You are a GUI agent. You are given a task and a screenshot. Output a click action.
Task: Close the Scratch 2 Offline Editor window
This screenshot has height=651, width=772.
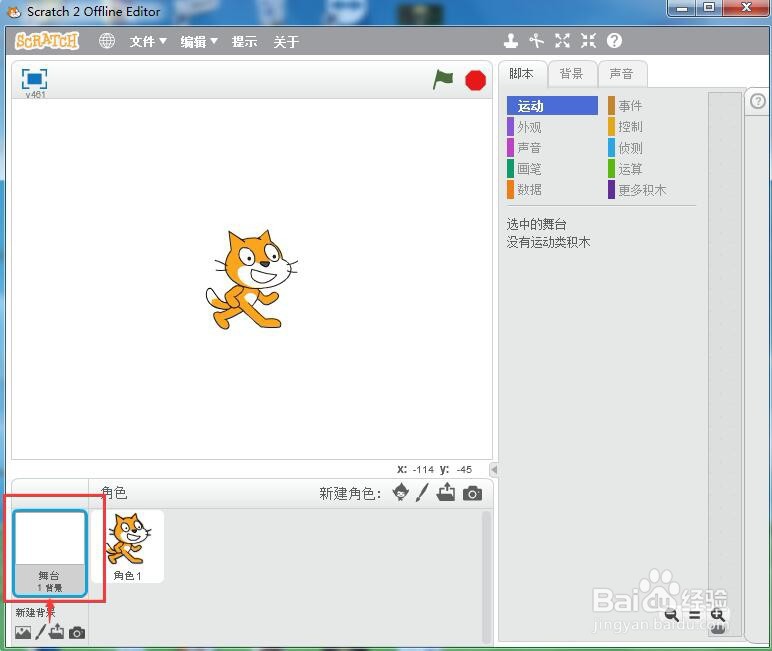tap(746, 8)
